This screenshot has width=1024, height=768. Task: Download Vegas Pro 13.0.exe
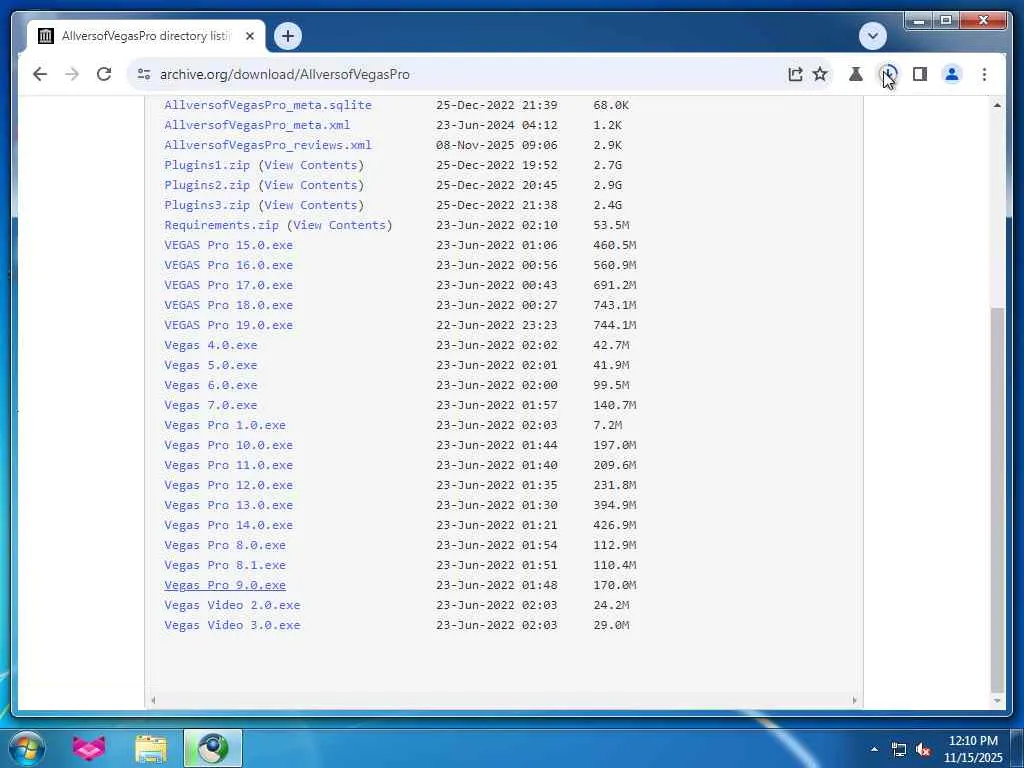(x=229, y=505)
